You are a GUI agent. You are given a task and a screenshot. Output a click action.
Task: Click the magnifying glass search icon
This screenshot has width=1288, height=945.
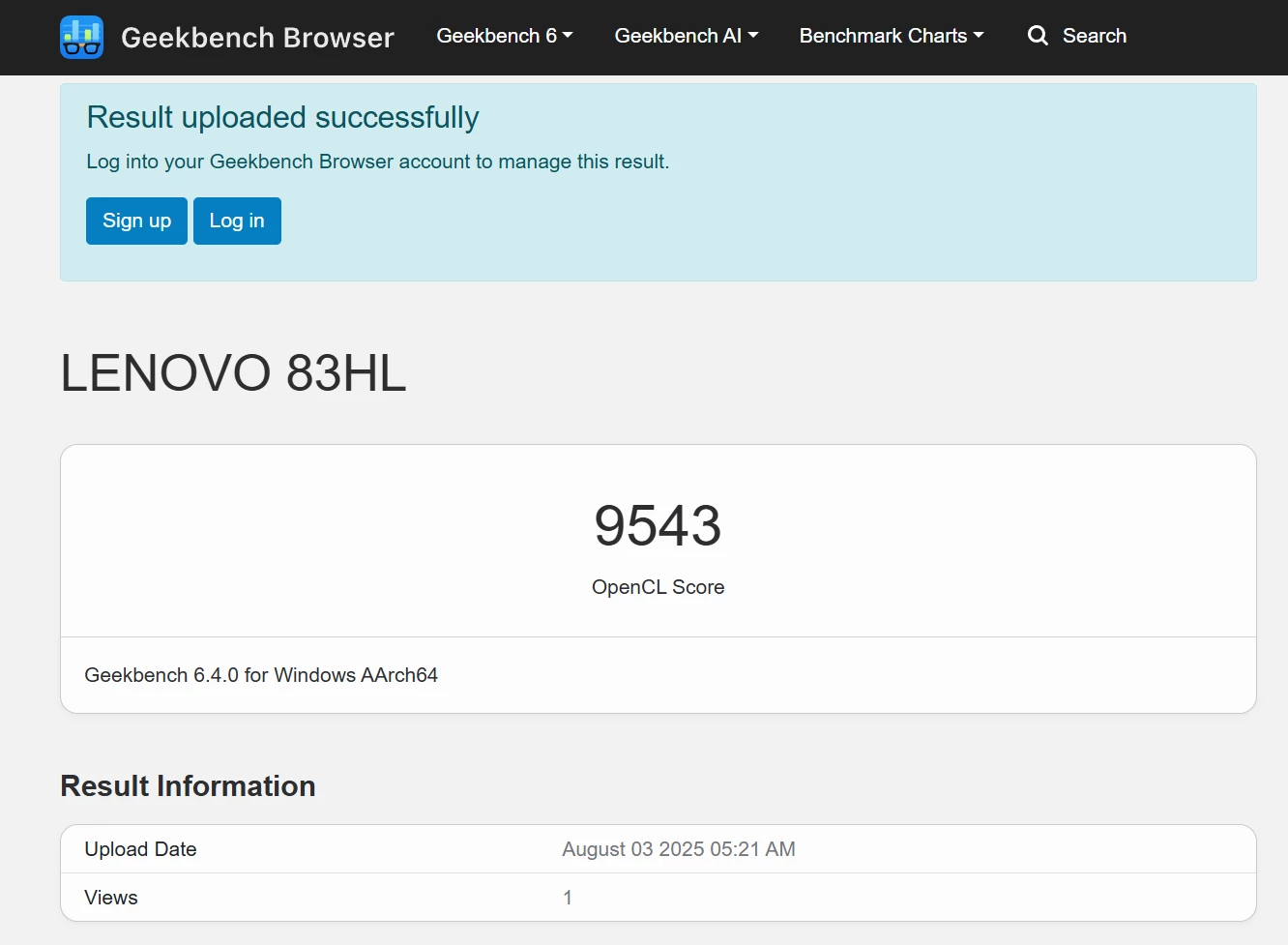(1038, 36)
